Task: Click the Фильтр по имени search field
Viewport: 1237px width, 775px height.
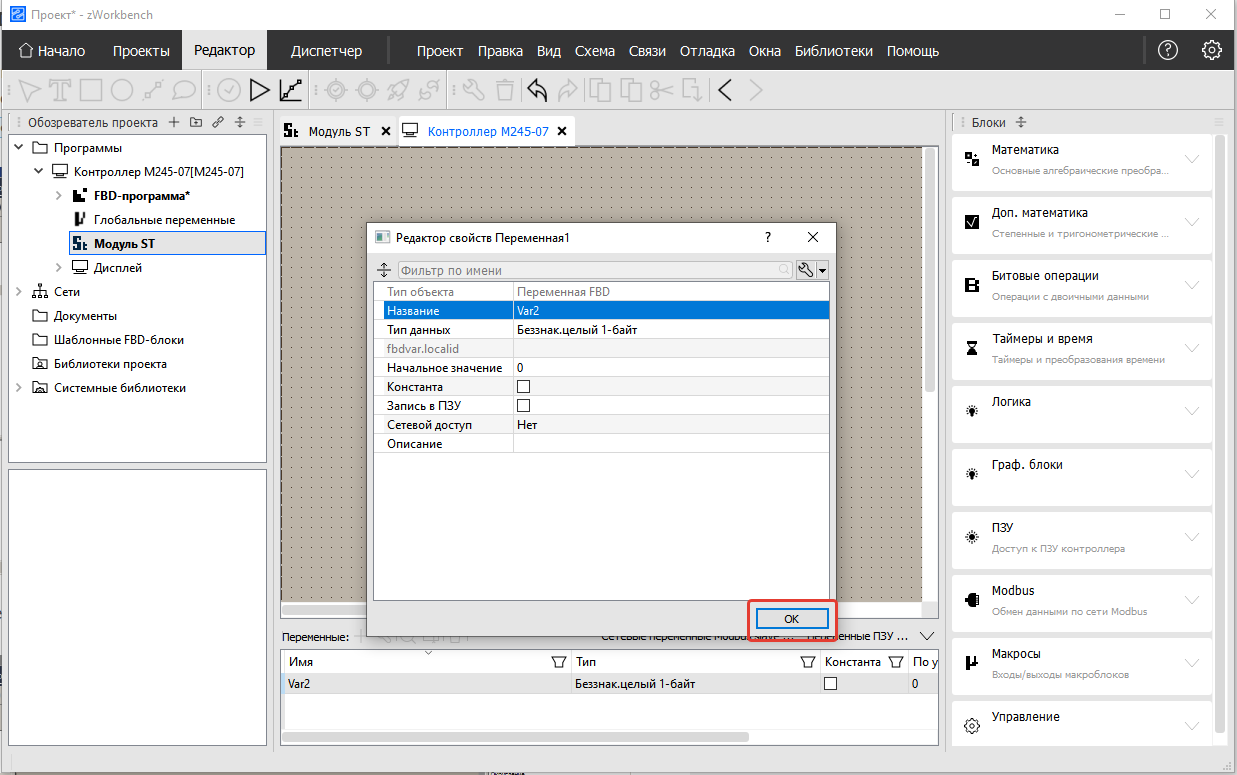Action: [x=588, y=270]
